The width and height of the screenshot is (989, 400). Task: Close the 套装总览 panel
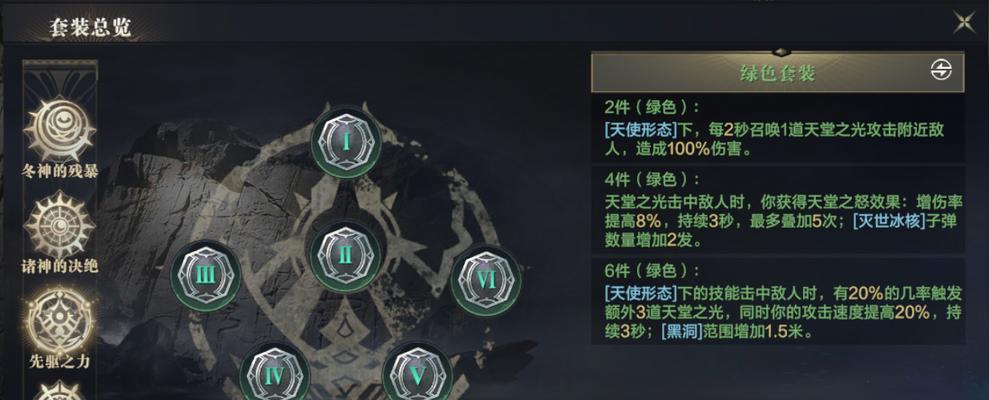click(x=964, y=23)
